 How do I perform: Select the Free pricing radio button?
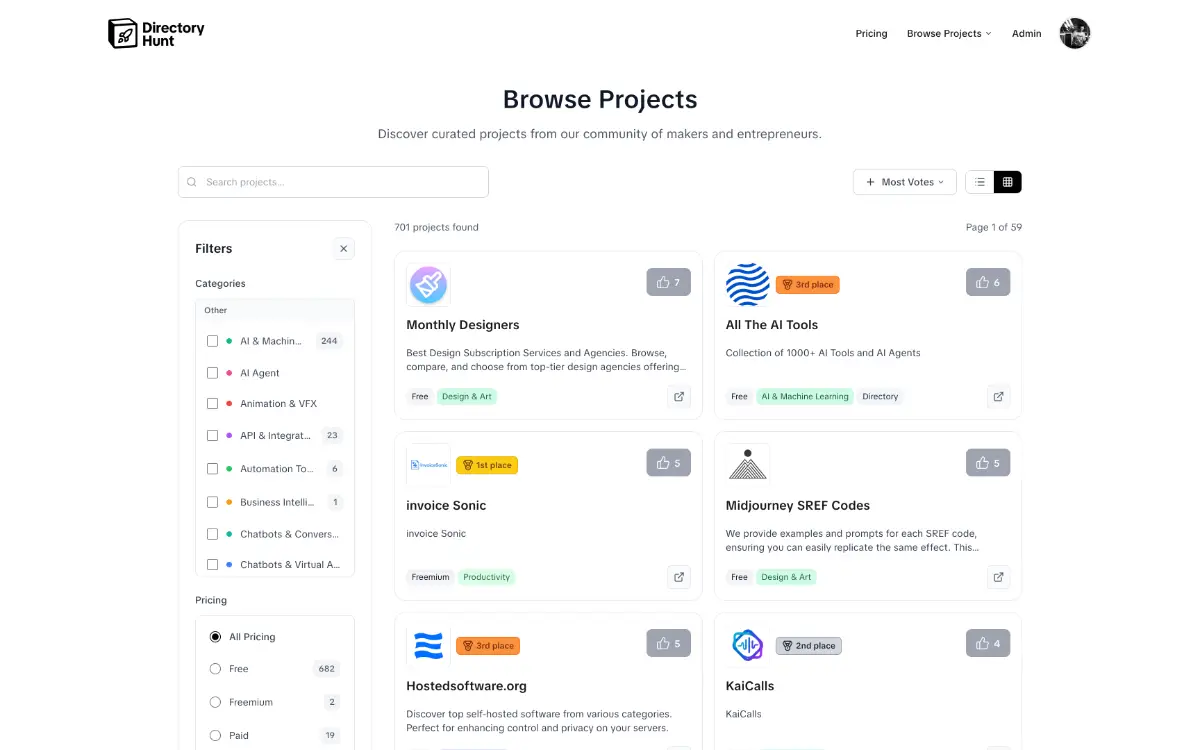click(x=215, y=669)
